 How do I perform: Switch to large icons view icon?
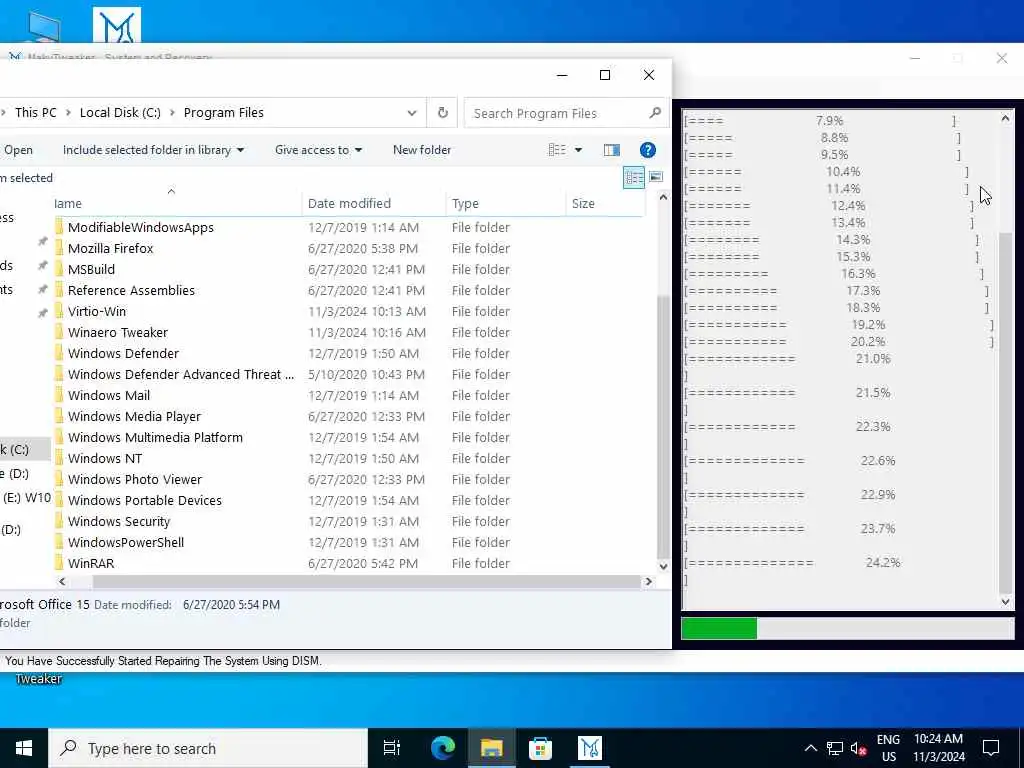click(656, 177)
